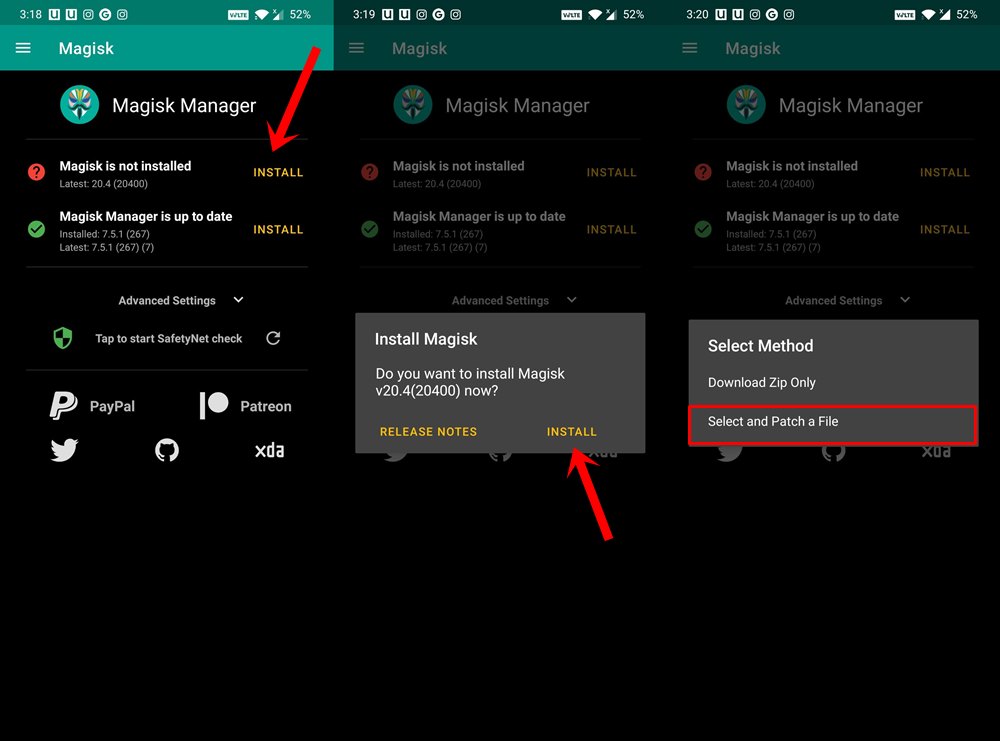The image size is (1000, 741).
Task: Tap 'Magisk Manager is up to date' text, first screen
Action: pyautogui.click(x=145, y=216)
